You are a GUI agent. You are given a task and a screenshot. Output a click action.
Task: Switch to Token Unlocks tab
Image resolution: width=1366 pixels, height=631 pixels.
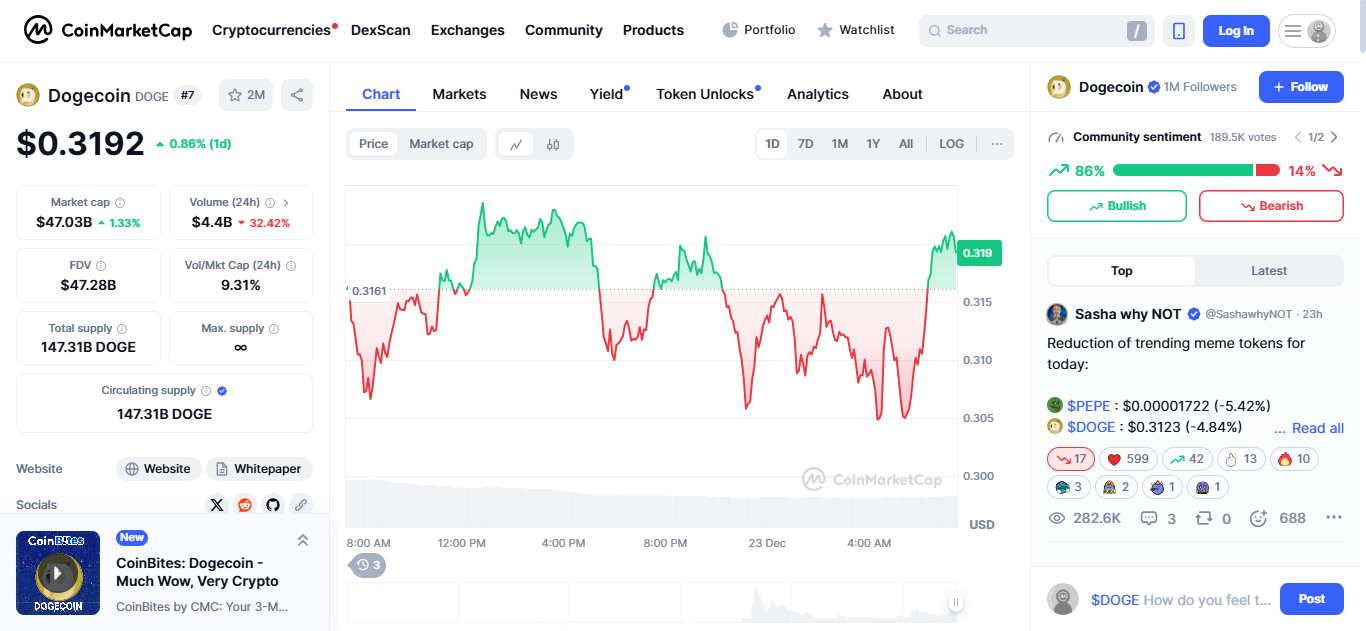pyautogui.click(x=705, y=94)
